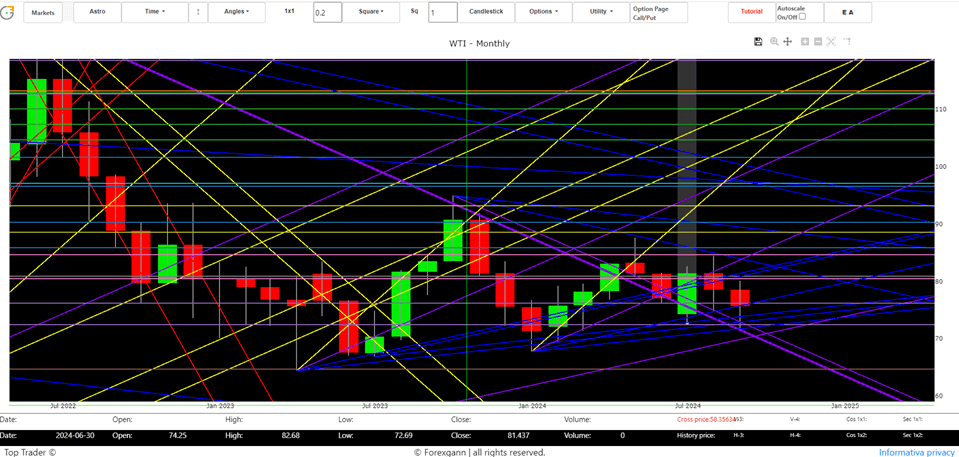Expand the Angles dropdown
Screen dimensions: 959x457
click(237, 12)
